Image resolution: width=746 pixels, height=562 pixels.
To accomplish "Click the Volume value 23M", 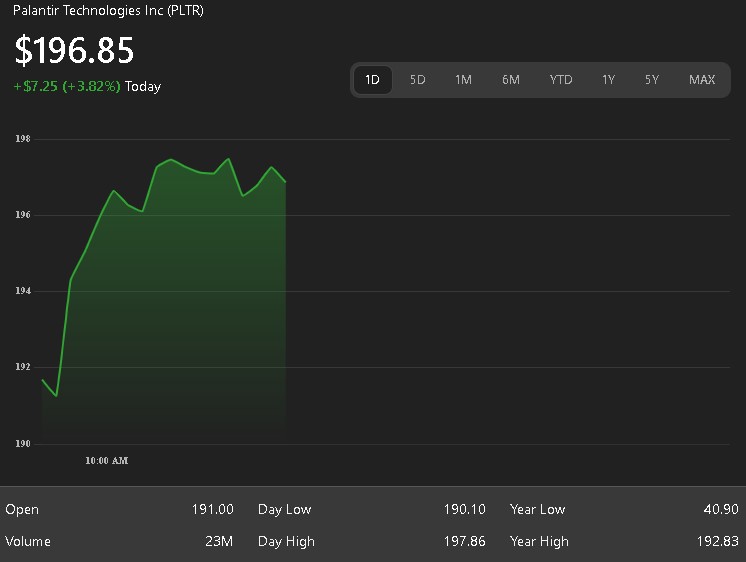I will coord(220,542).
